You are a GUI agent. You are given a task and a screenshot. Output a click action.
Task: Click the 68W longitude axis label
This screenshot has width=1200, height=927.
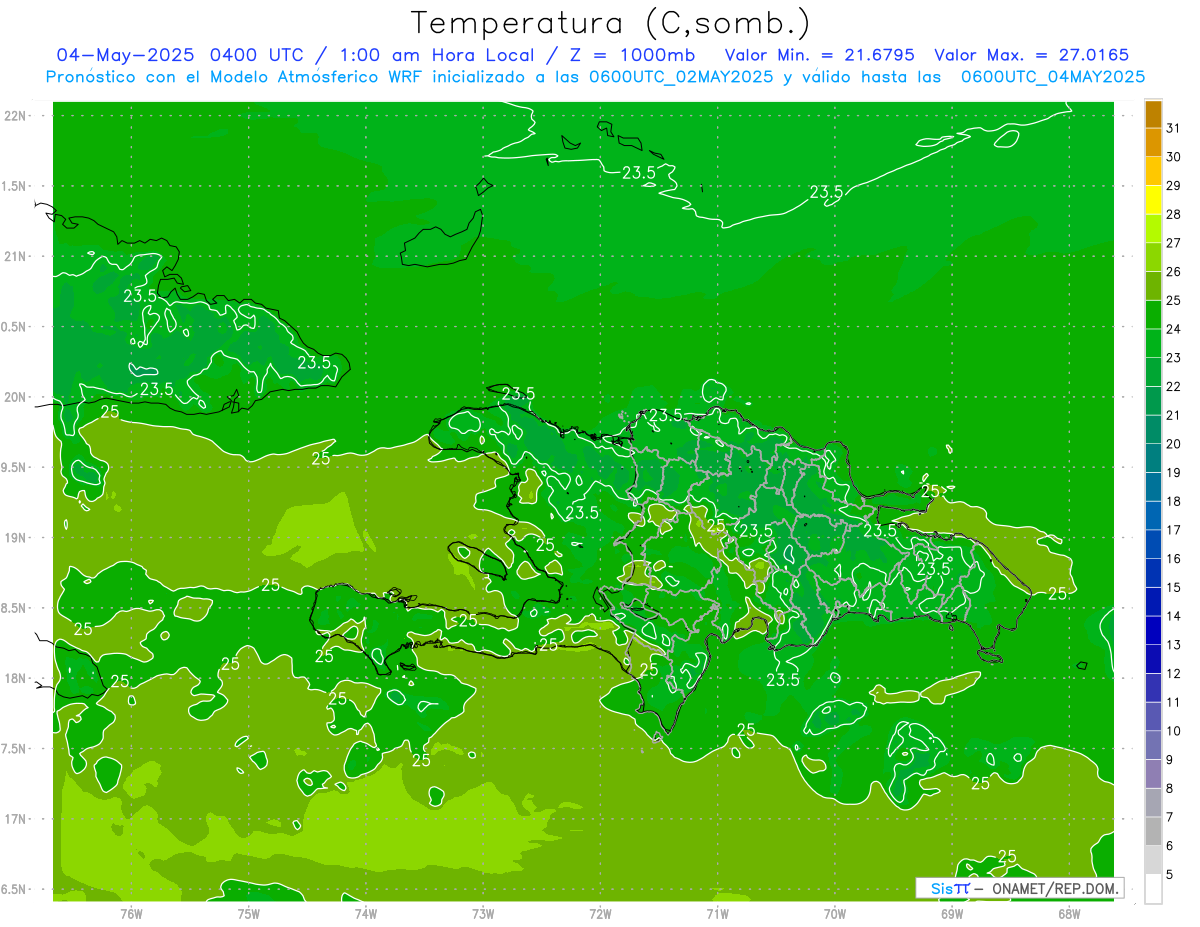click(x=1068, y=913)
